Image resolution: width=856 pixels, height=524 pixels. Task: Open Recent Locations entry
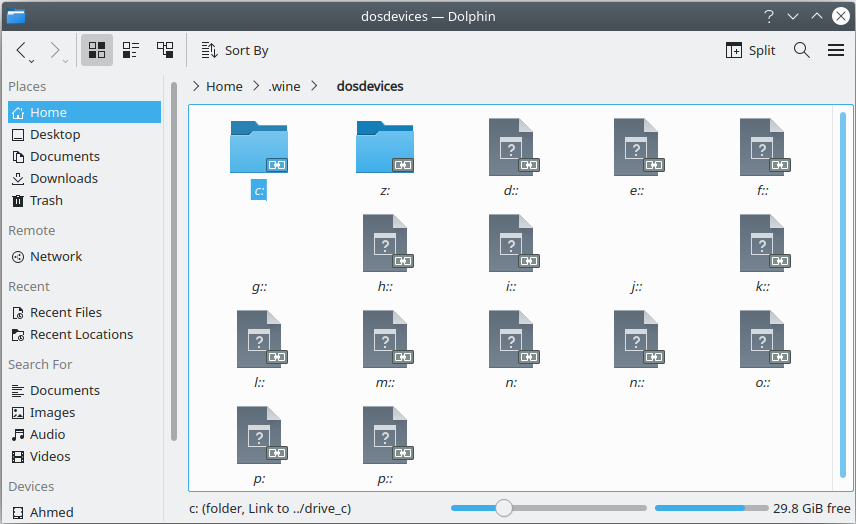(85, 335)
